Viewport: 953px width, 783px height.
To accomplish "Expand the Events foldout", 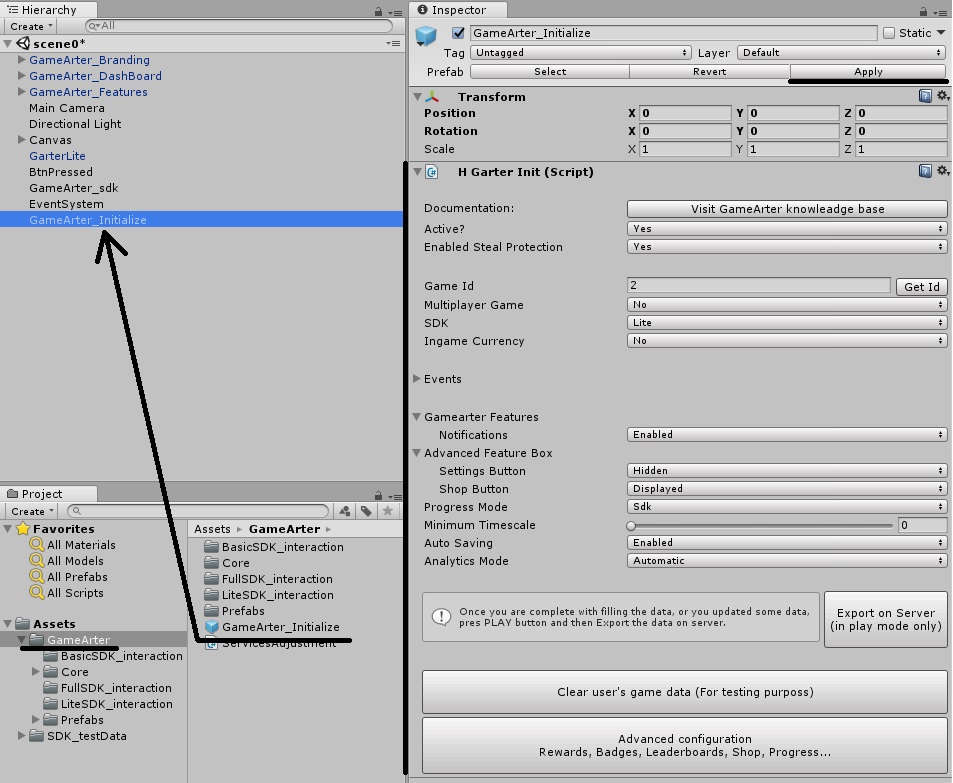I will [x=417, y=379].
